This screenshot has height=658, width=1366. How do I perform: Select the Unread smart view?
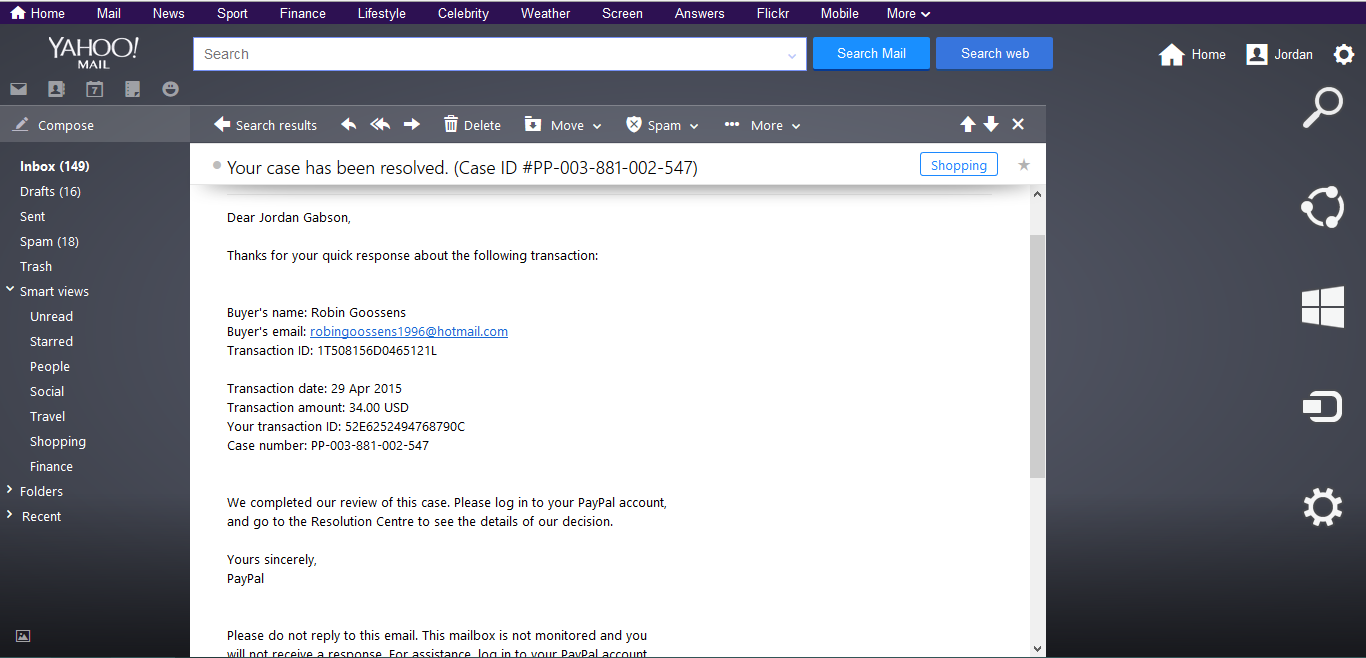[51, 316]
